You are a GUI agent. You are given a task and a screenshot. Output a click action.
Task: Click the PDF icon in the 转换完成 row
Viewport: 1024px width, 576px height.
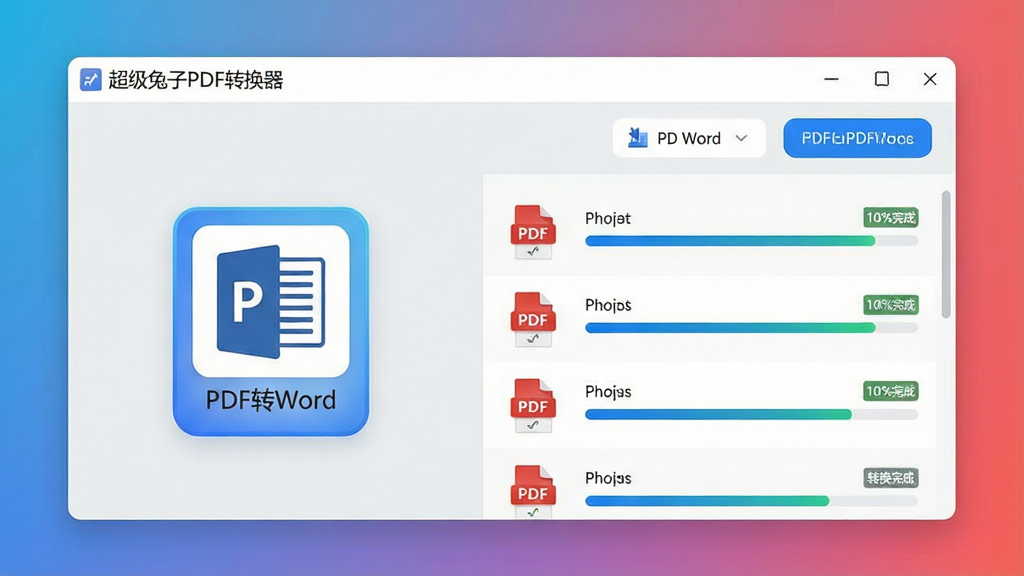533,491
